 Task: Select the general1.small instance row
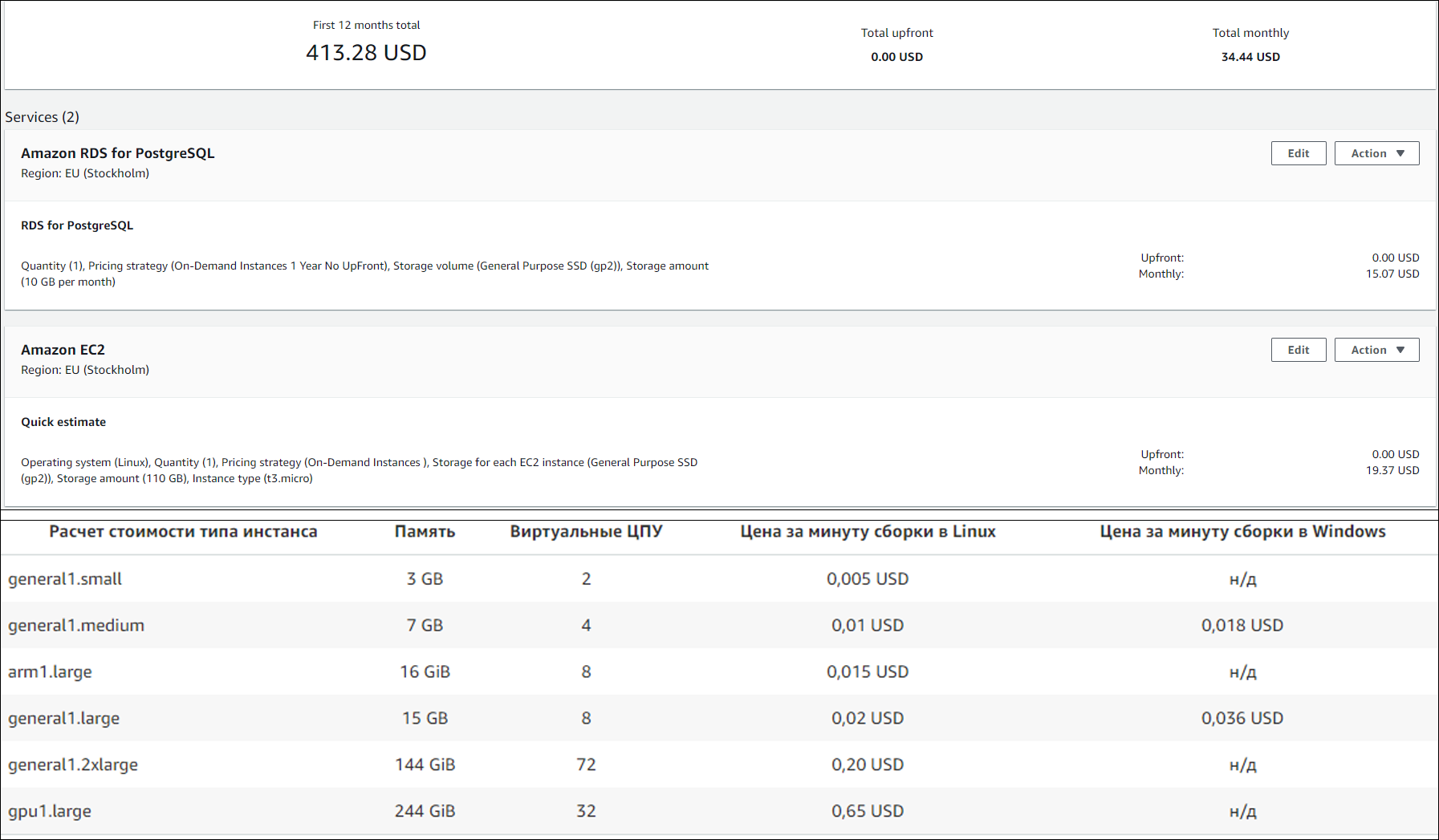(x=719, y=578)
